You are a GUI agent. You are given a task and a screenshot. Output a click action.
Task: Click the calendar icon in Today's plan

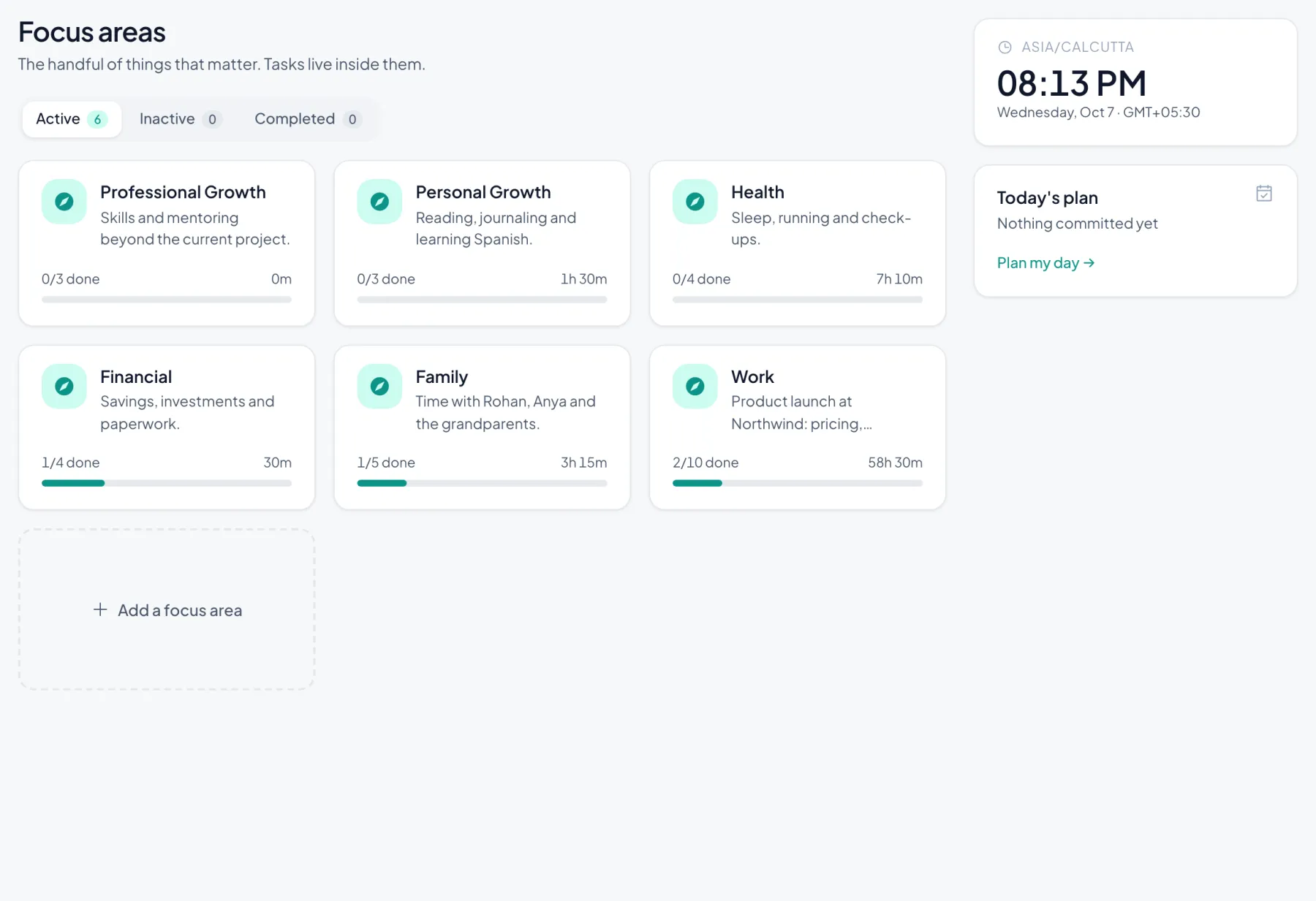click(x=1264, y=194)
